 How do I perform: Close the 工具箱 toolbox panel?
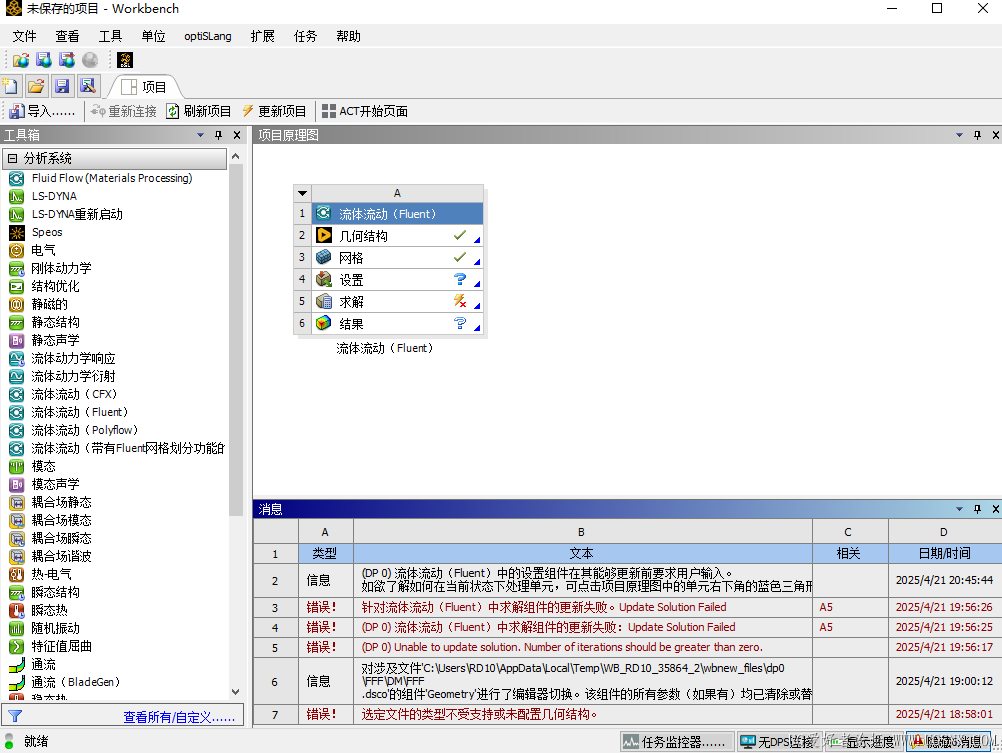(237, 135)
